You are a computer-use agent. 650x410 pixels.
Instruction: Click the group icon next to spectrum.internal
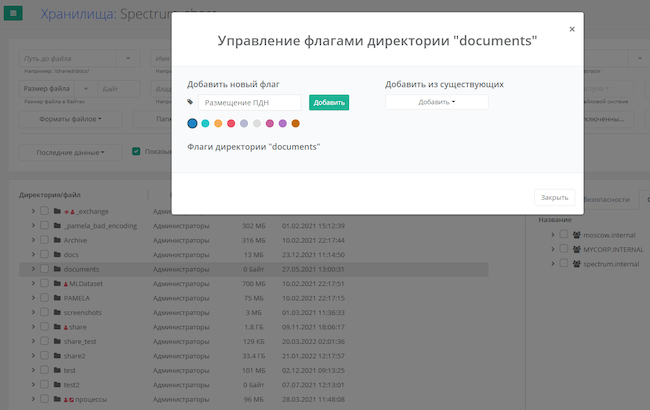[x=576, y=264]
